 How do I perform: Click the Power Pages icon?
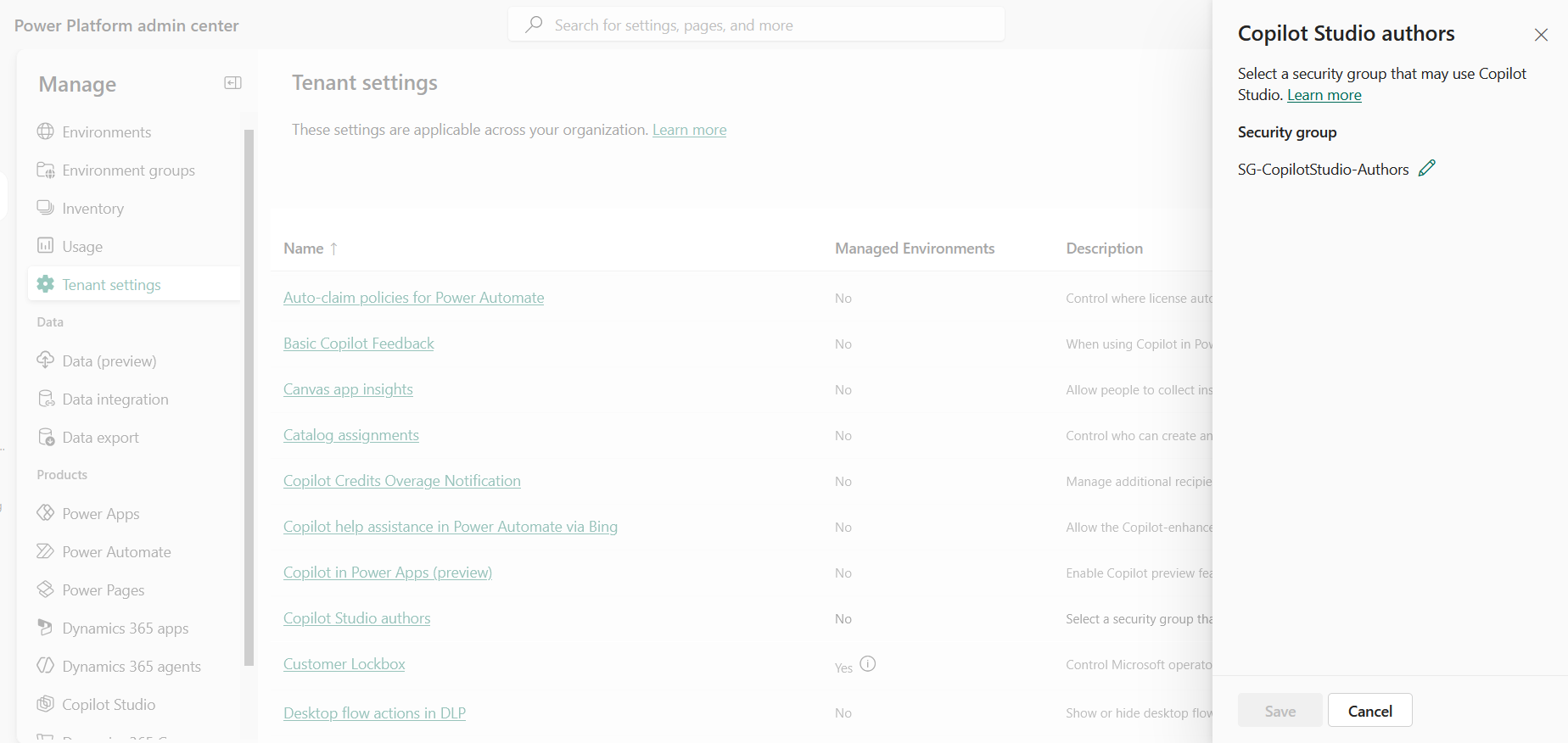(x=46, y=589)
